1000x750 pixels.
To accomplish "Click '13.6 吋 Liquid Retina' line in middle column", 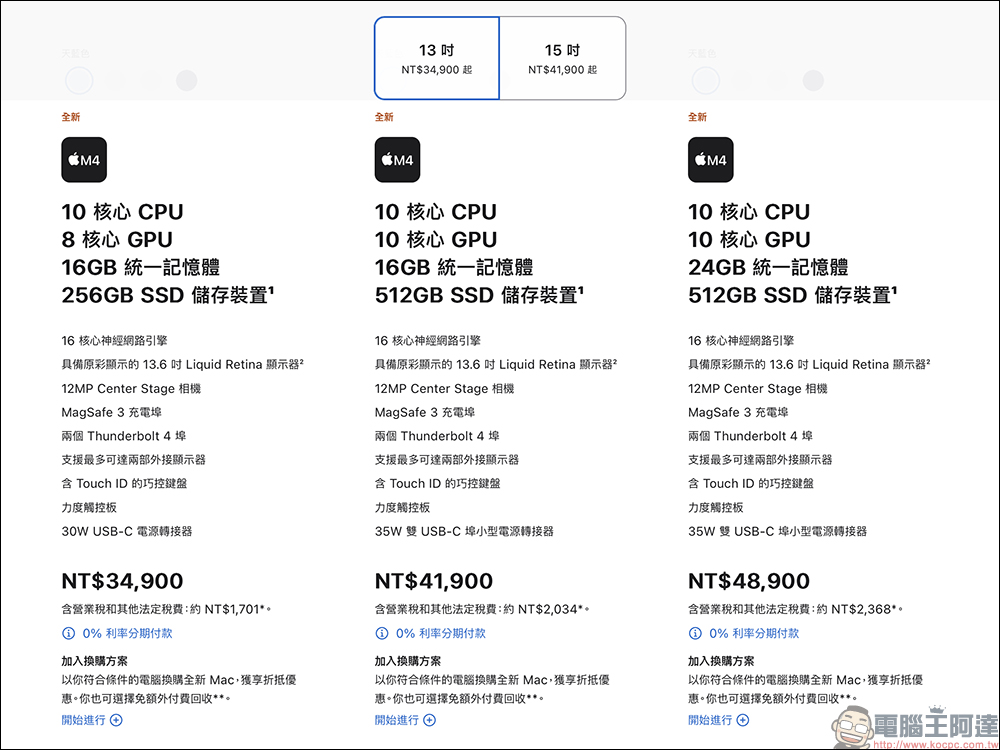I will 496,365.
